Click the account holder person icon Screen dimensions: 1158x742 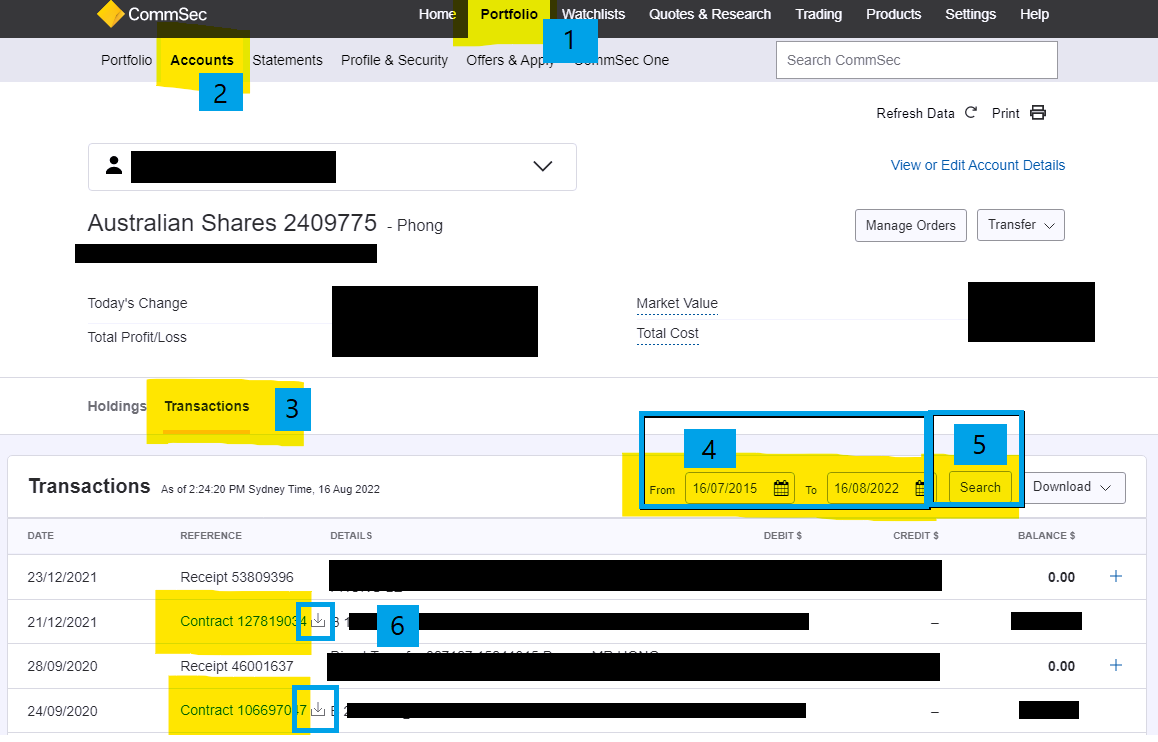pos(114,165)
